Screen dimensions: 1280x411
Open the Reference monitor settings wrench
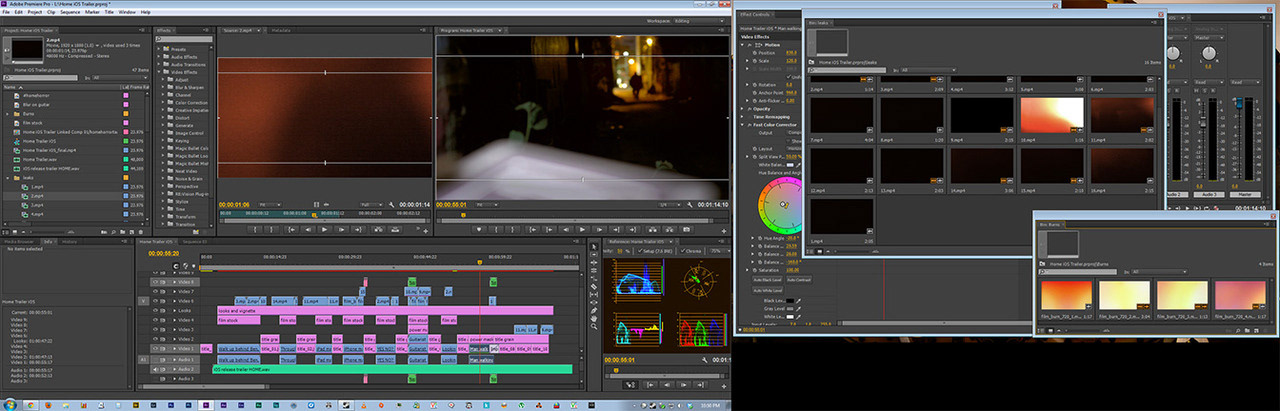point(704,359)
